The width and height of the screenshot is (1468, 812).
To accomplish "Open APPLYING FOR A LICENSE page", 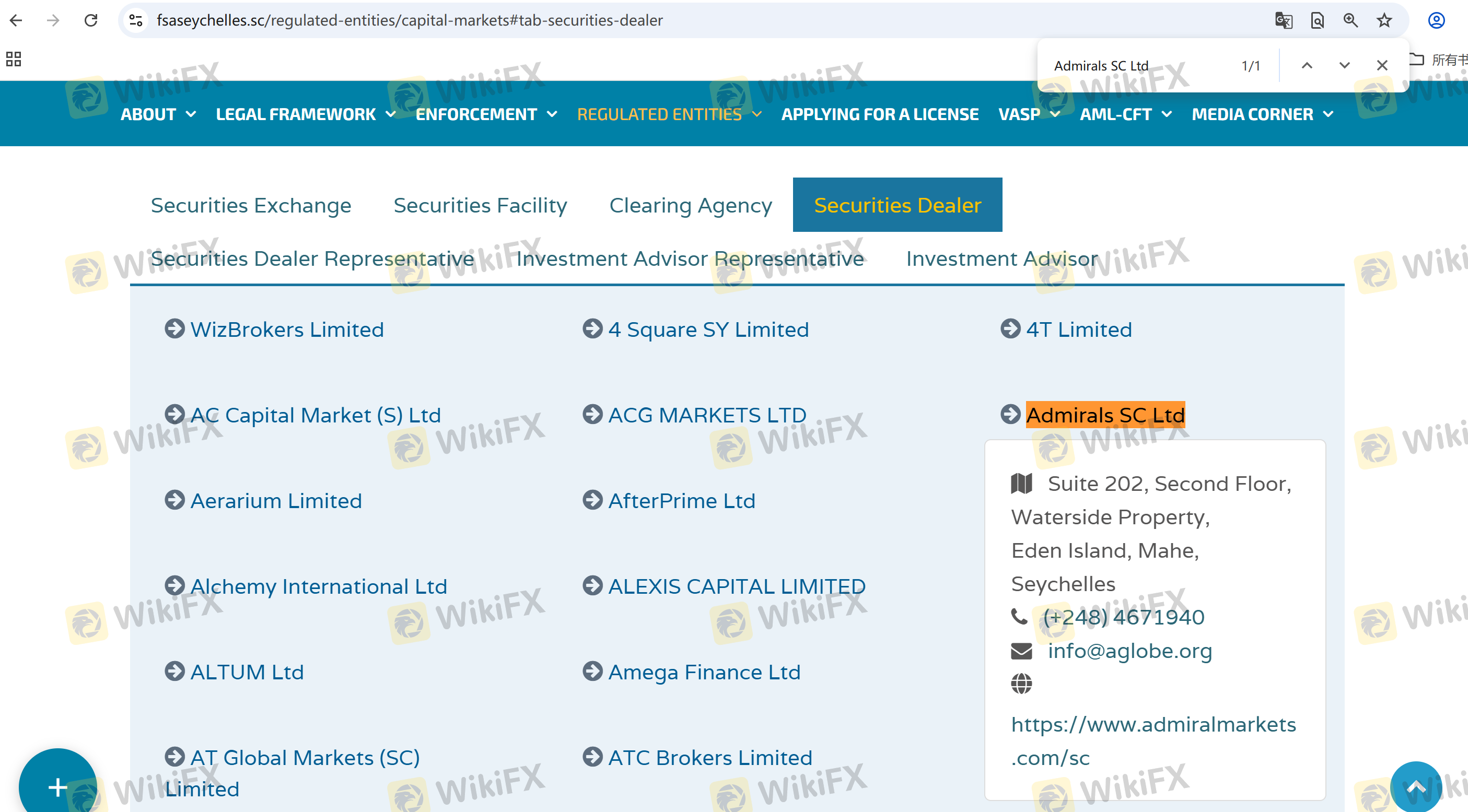I will tap(880, 114).
